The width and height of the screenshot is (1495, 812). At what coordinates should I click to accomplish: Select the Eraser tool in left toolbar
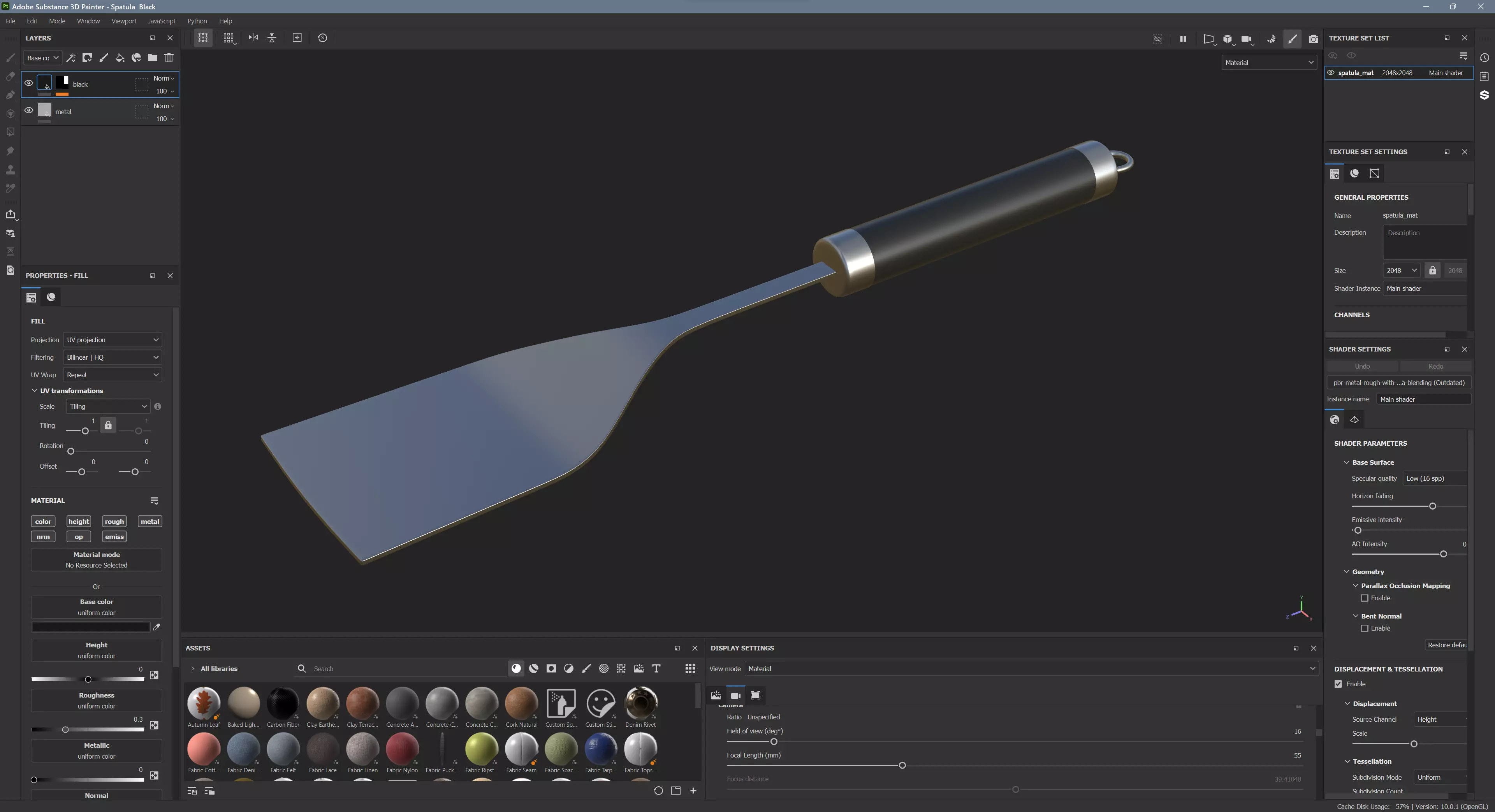click(10, 77)
